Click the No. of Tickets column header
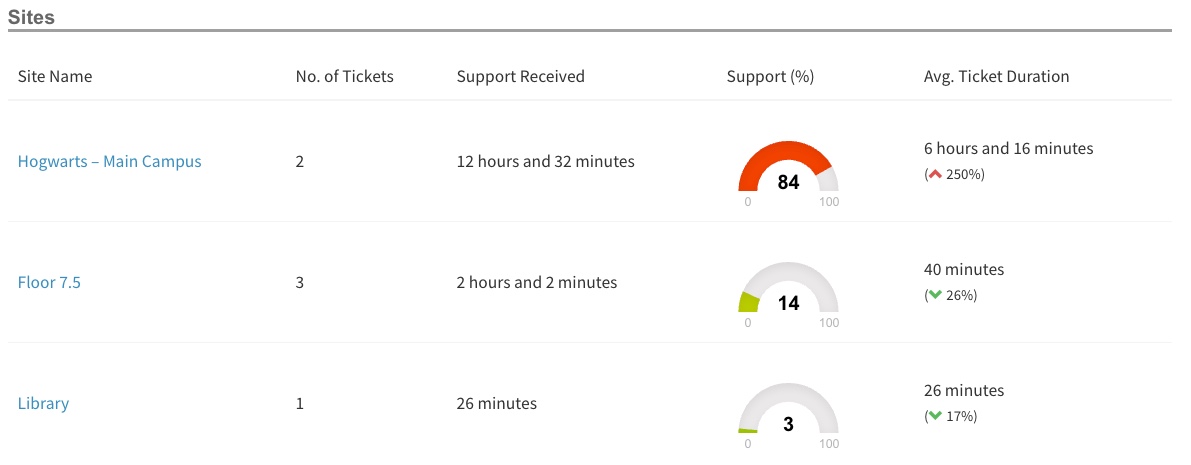This screenshot has height=465, width=1191. 345,76
